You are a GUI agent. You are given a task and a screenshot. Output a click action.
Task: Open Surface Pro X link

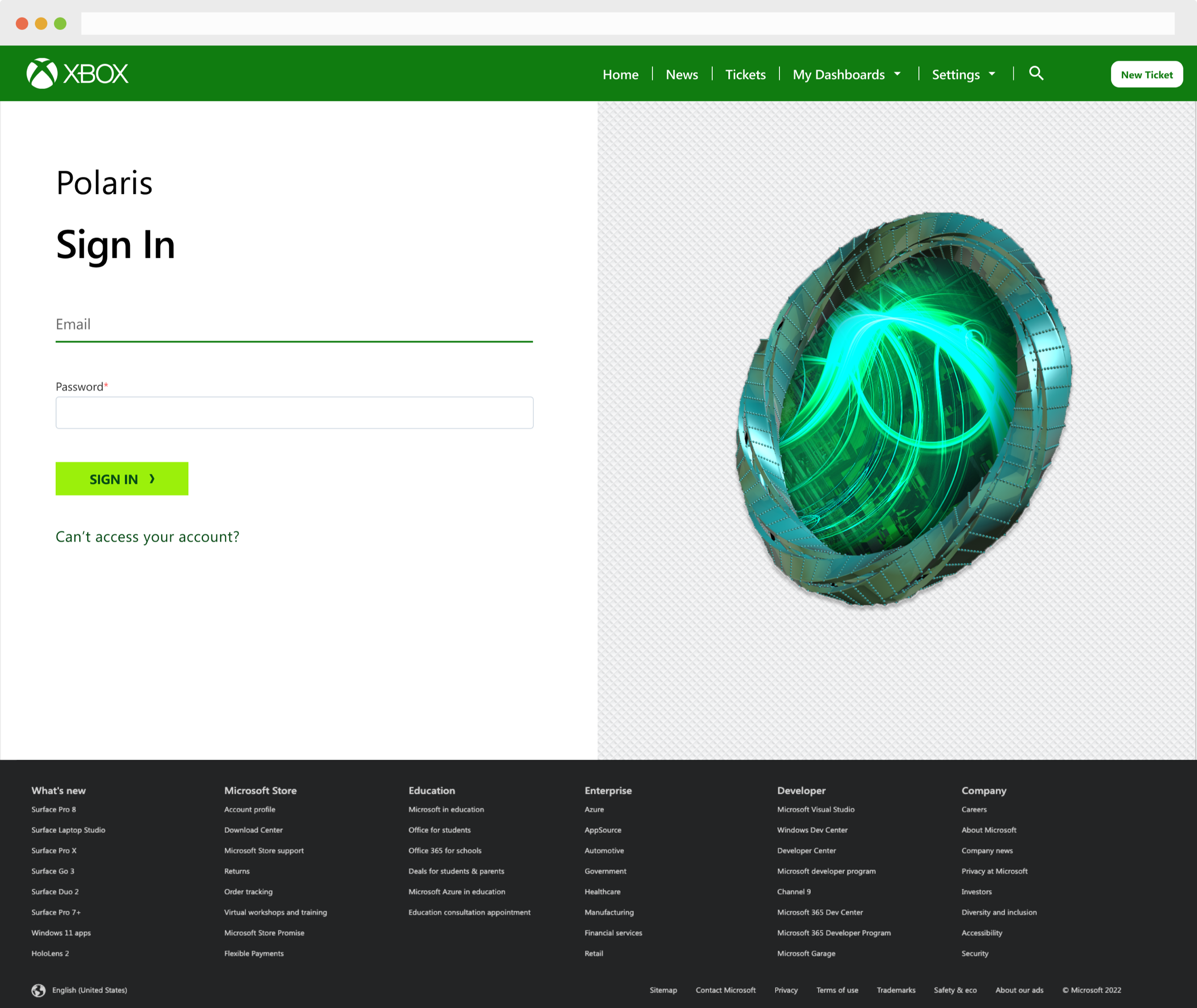click(54, 851)
